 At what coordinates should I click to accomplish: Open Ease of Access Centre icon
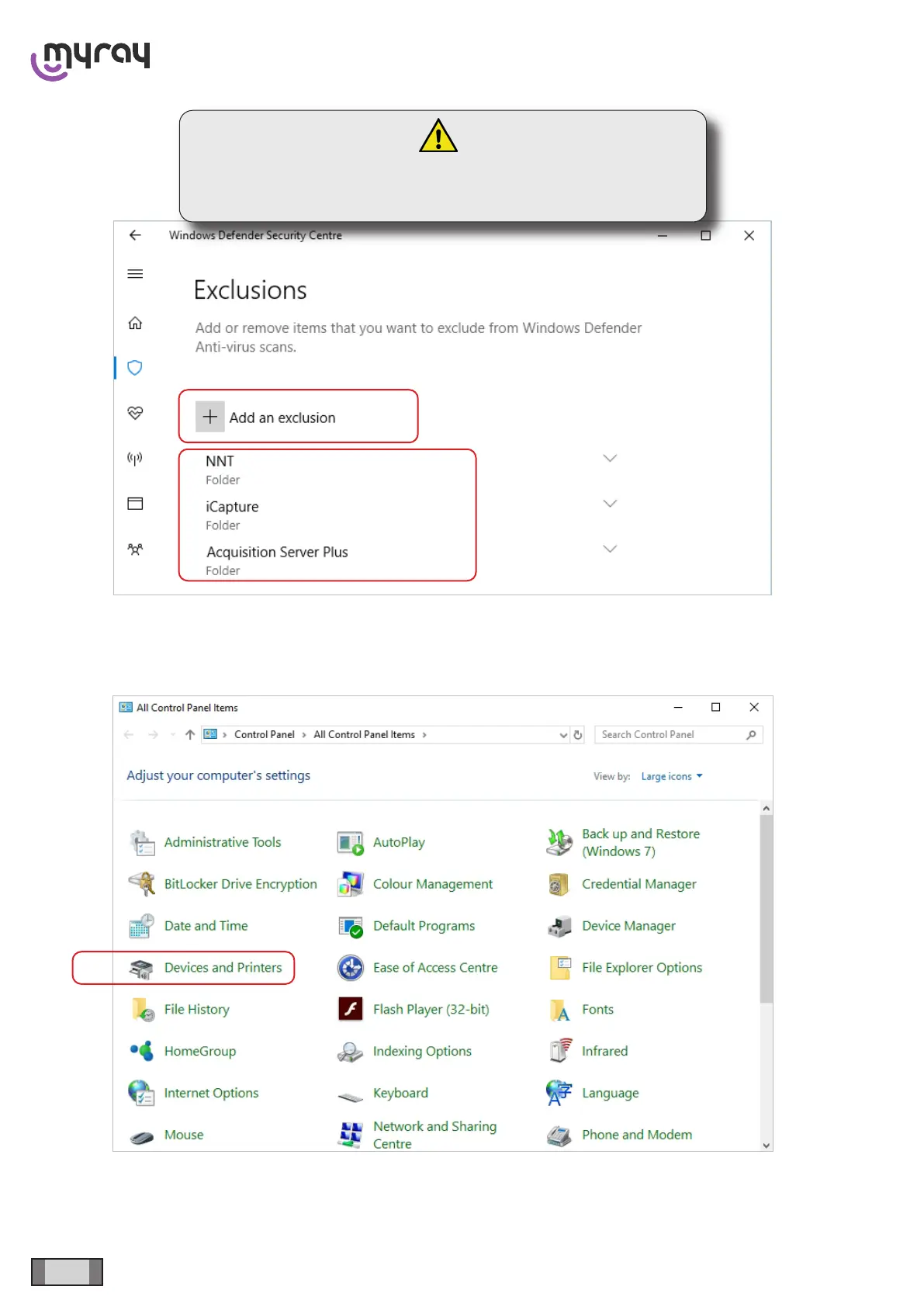coord(351,968)
